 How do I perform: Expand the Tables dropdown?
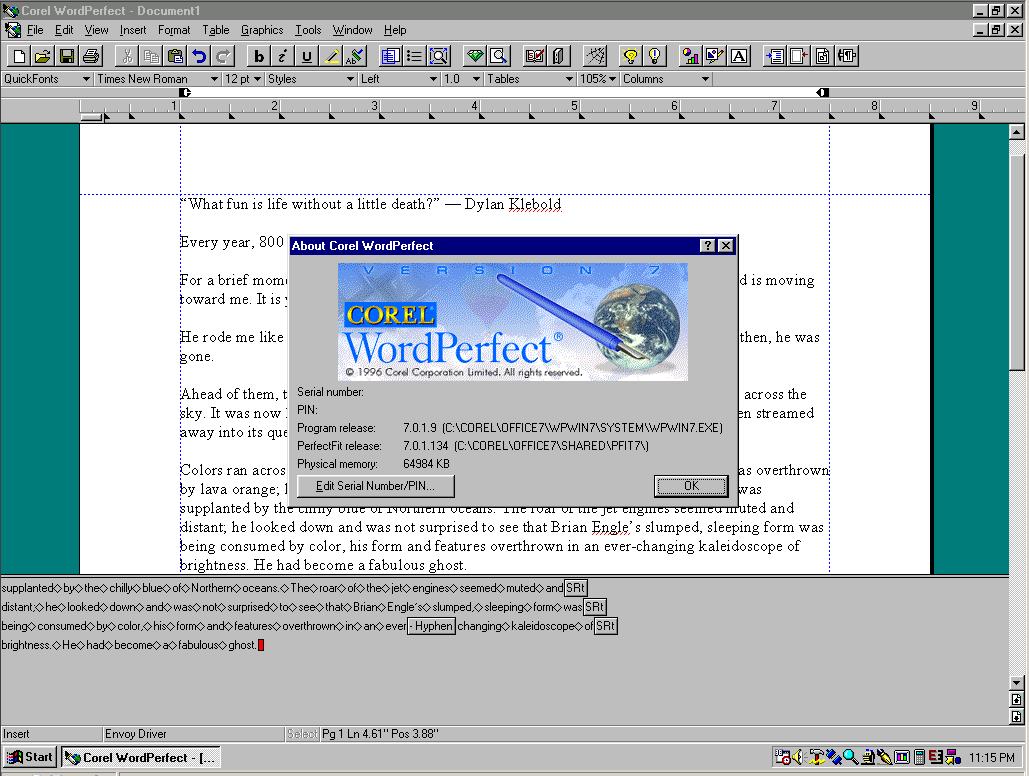pos(569,79)
